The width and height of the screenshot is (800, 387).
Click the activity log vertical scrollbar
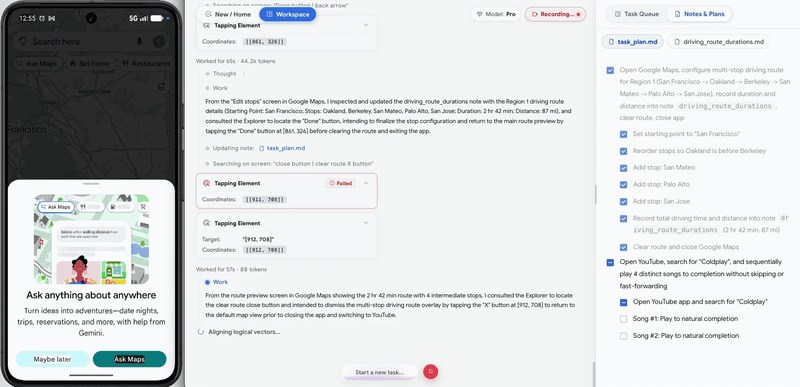(593, 374)
